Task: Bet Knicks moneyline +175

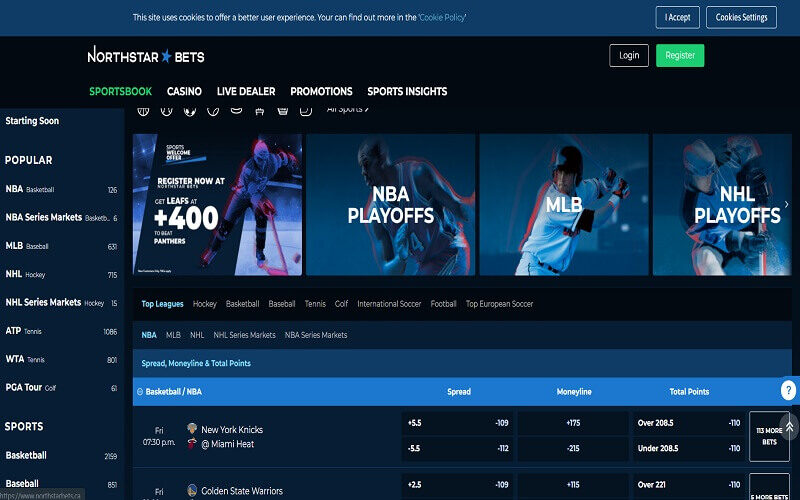Action: pyautogui.click(x=573, y=423)
